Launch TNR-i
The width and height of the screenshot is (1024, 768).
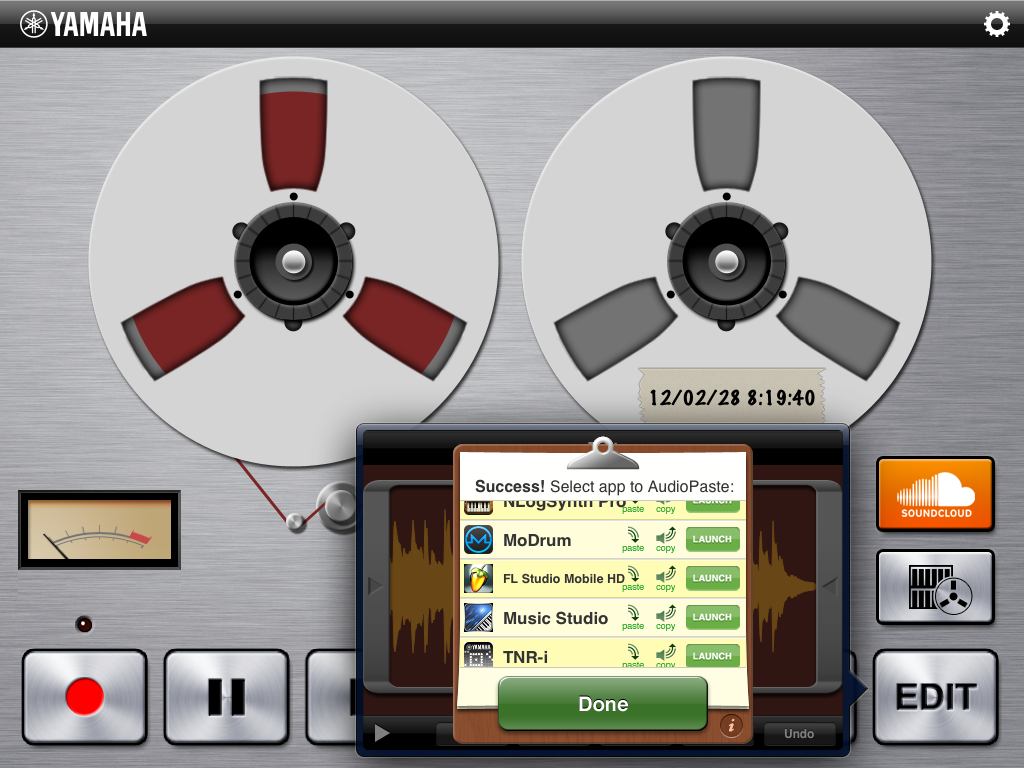pyautogui.click(x=712, y=656)
